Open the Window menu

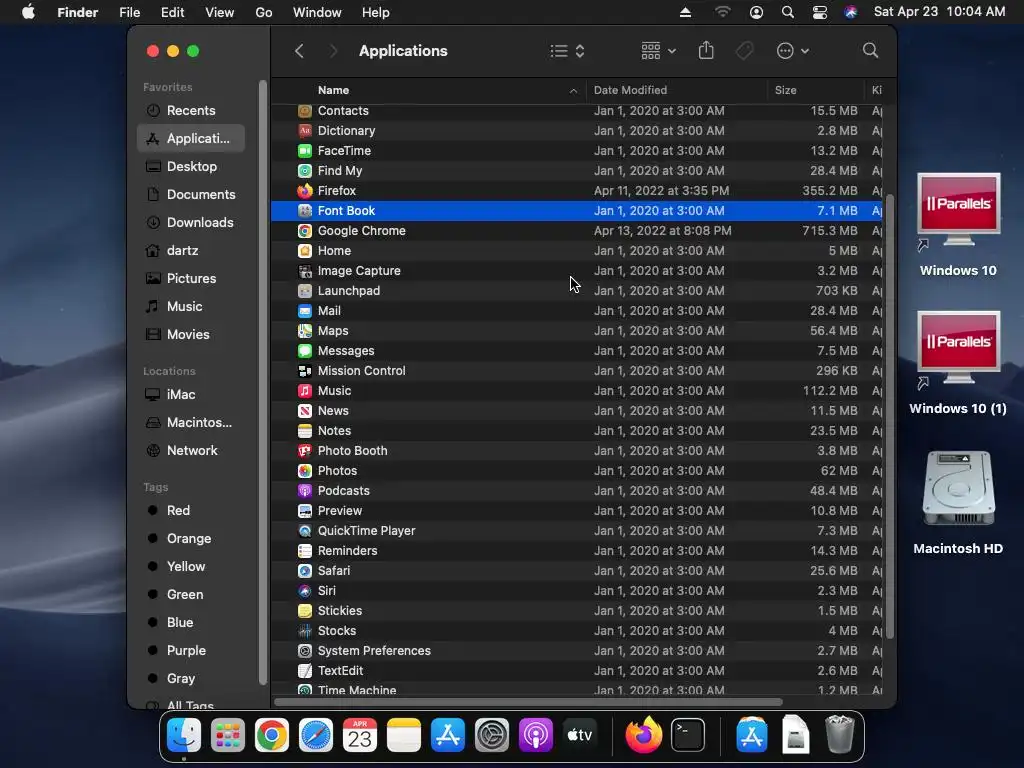point(317,12)
